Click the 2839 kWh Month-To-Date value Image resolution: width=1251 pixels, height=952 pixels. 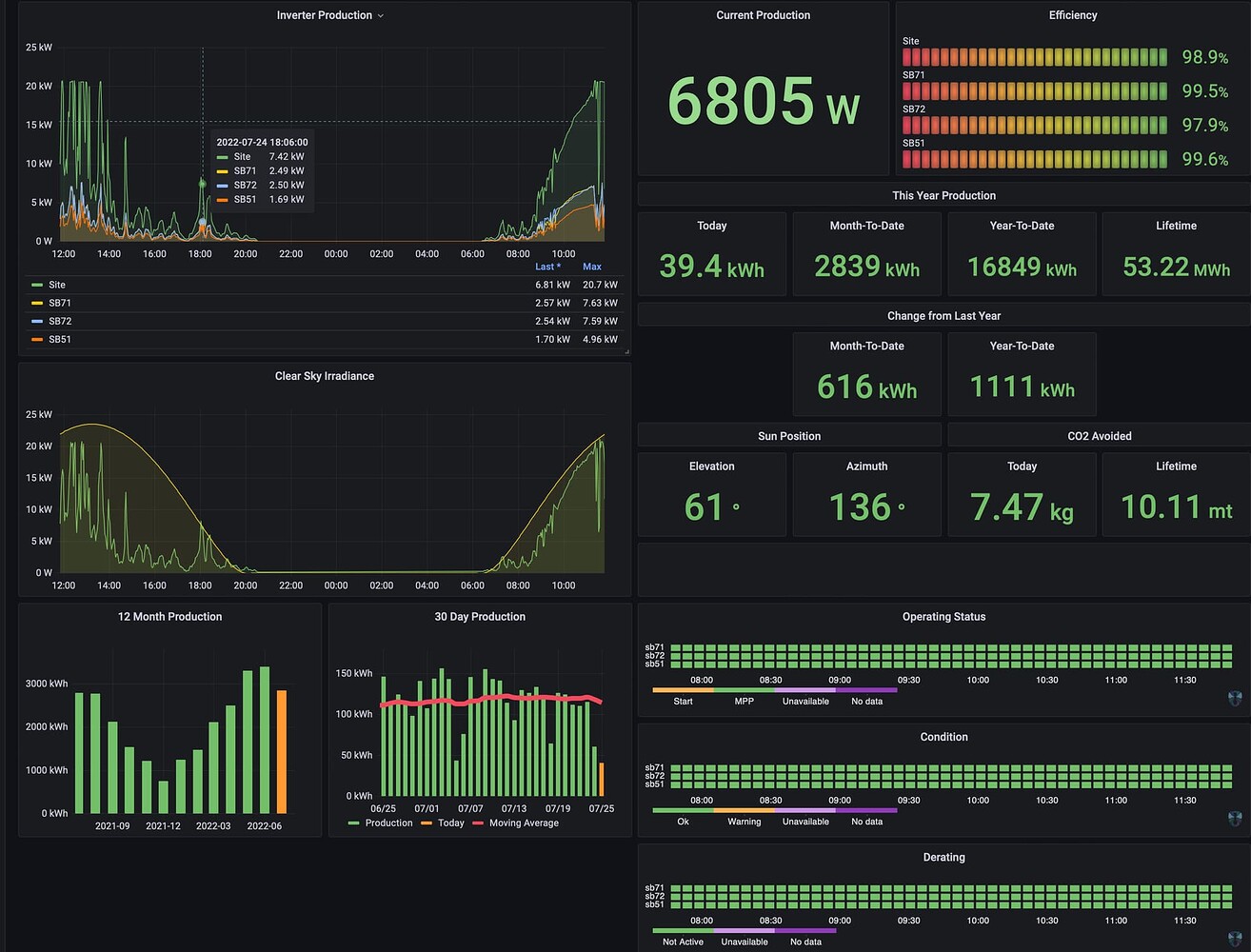pos(866,267)
